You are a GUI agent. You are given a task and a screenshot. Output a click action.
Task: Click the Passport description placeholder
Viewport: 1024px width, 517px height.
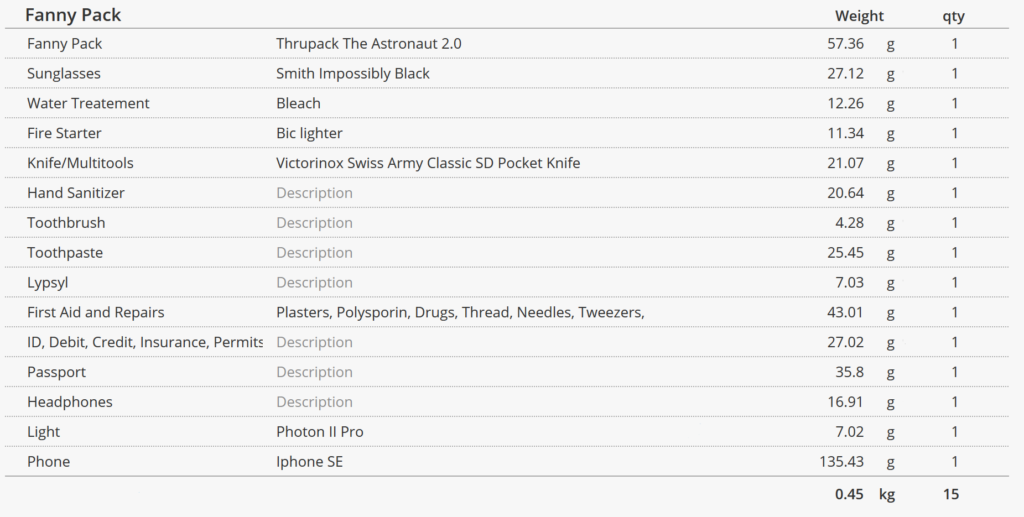[x=314, y=372]
